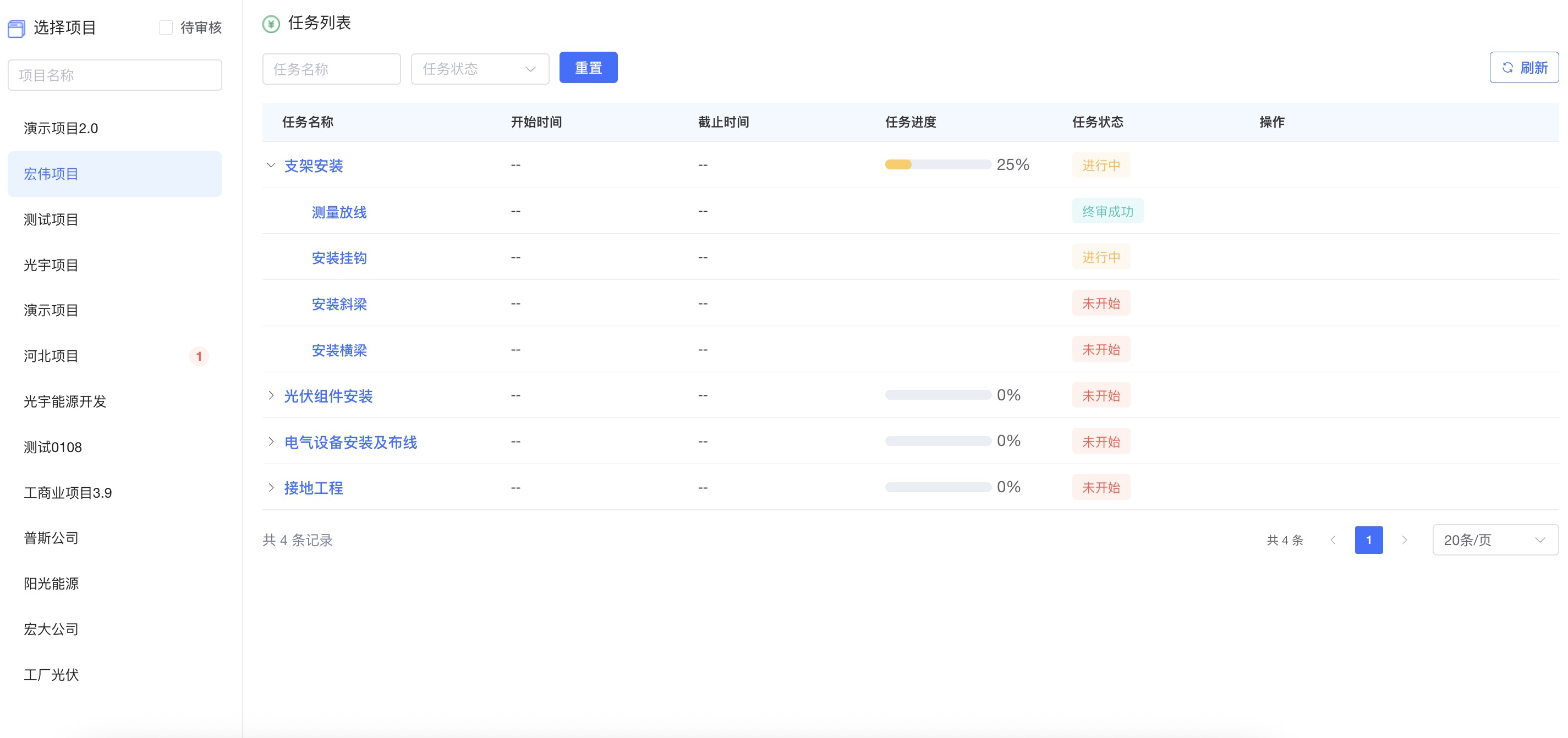Select 光宇能源开发 in project list
The image size is (1568, 738).
[x=65, y=401]
